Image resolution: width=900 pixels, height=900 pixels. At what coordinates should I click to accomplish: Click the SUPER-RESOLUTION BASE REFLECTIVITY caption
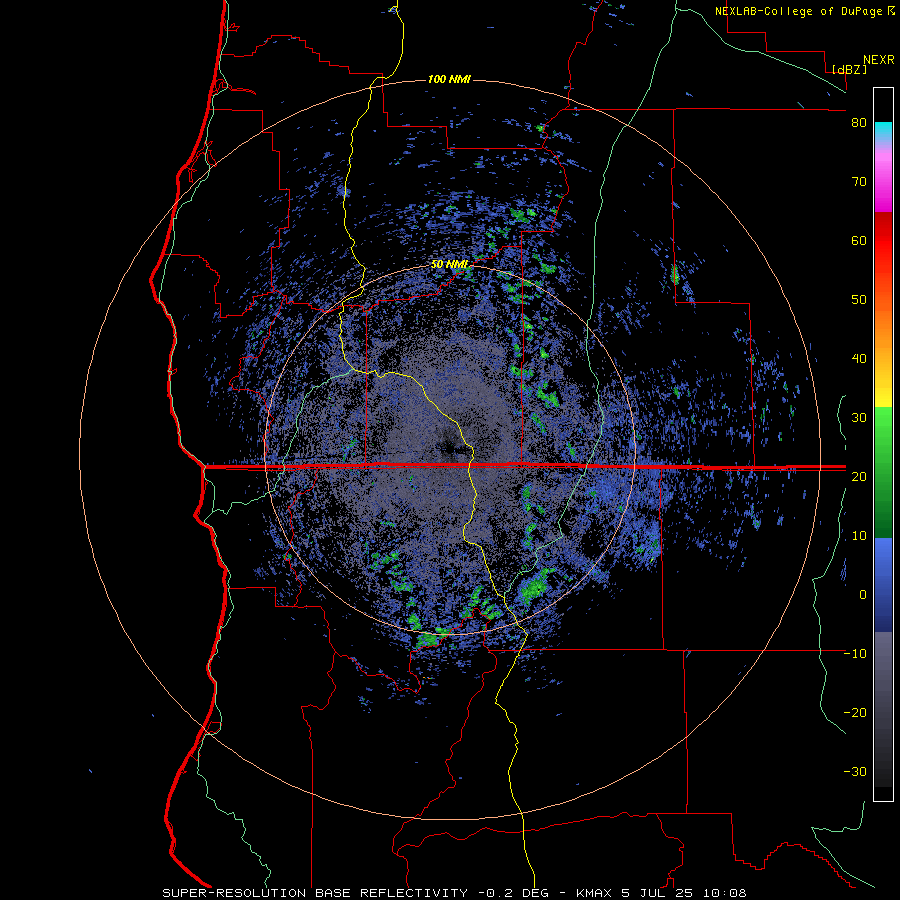click(x=315, y=893)
